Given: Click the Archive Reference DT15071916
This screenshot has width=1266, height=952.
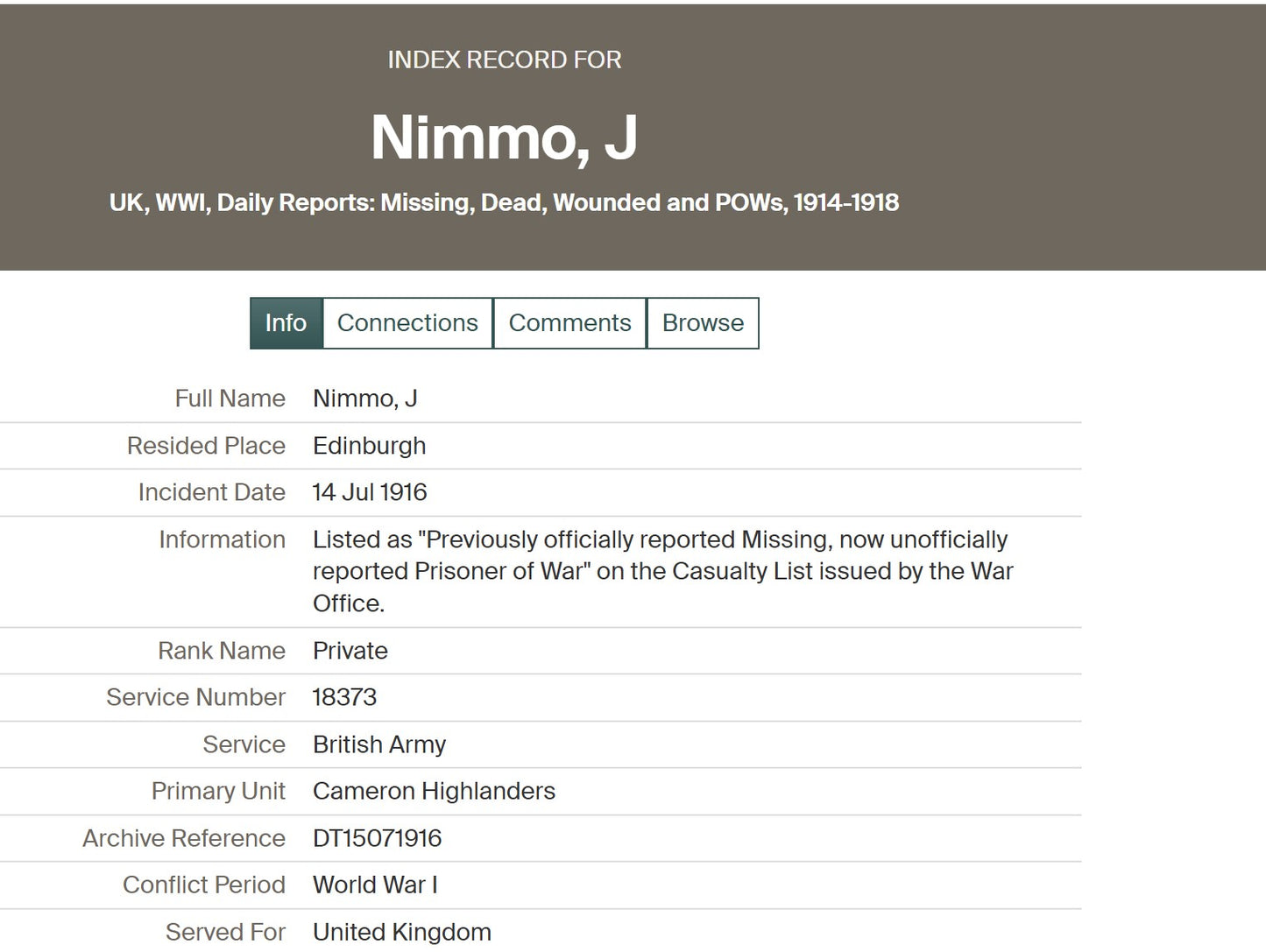Looking at the screenshot, I should click(378, 838).
